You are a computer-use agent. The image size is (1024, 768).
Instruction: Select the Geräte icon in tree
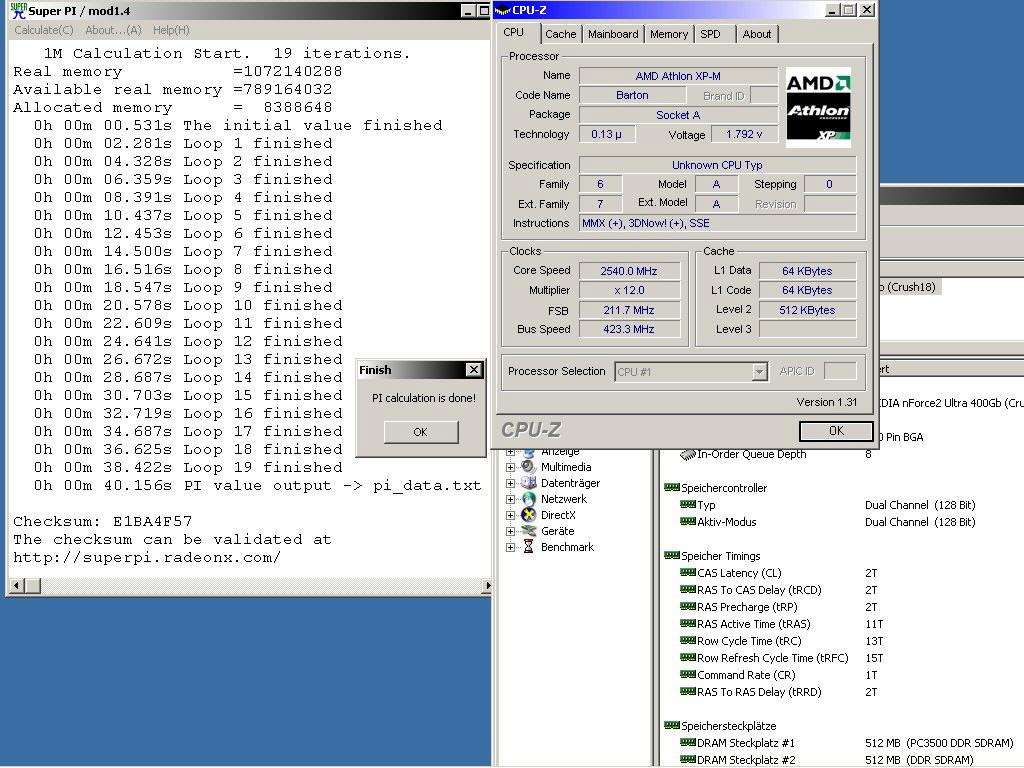pos(529,531)
